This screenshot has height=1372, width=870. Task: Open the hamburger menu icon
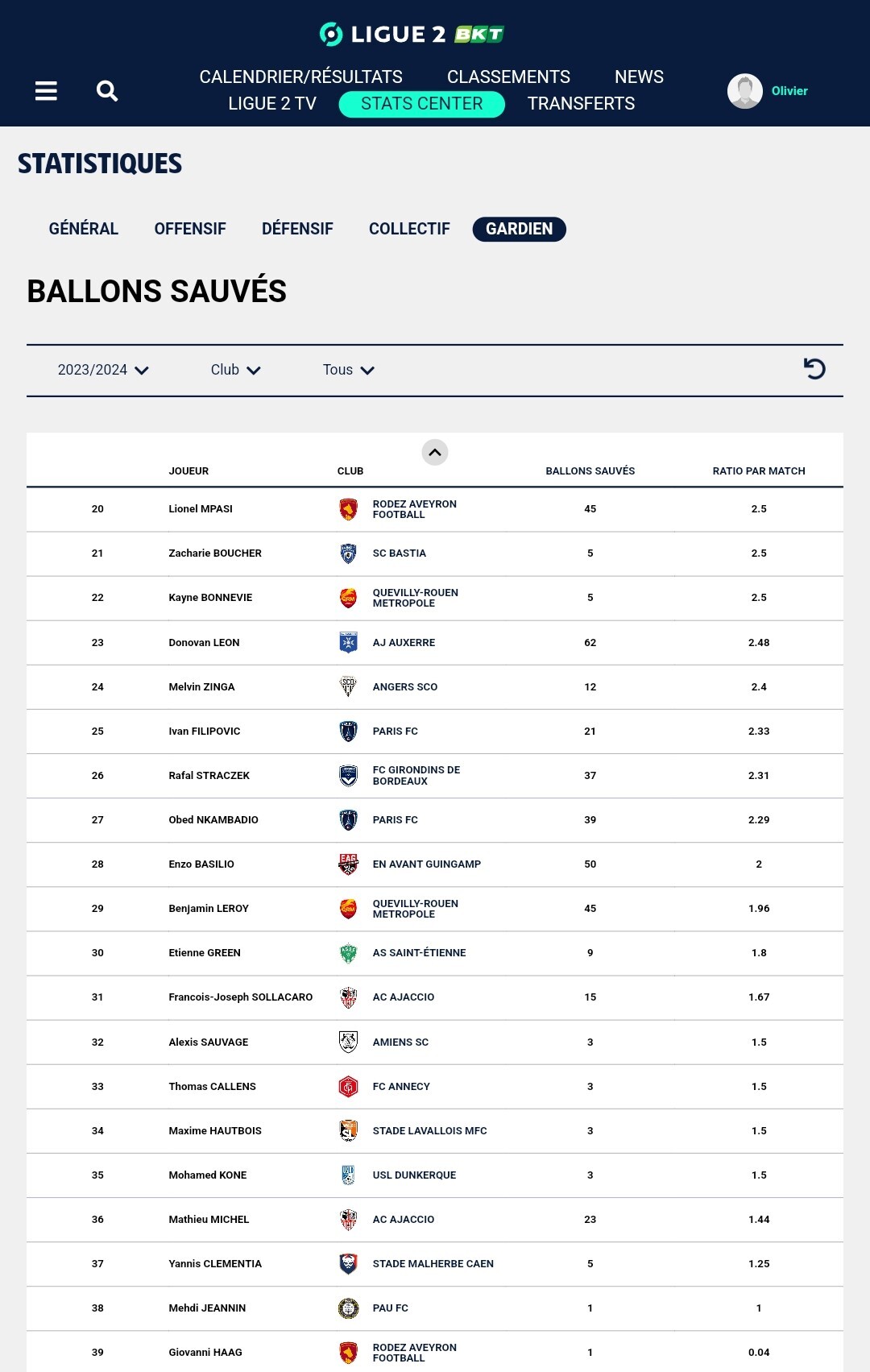[x=46, y=91]
